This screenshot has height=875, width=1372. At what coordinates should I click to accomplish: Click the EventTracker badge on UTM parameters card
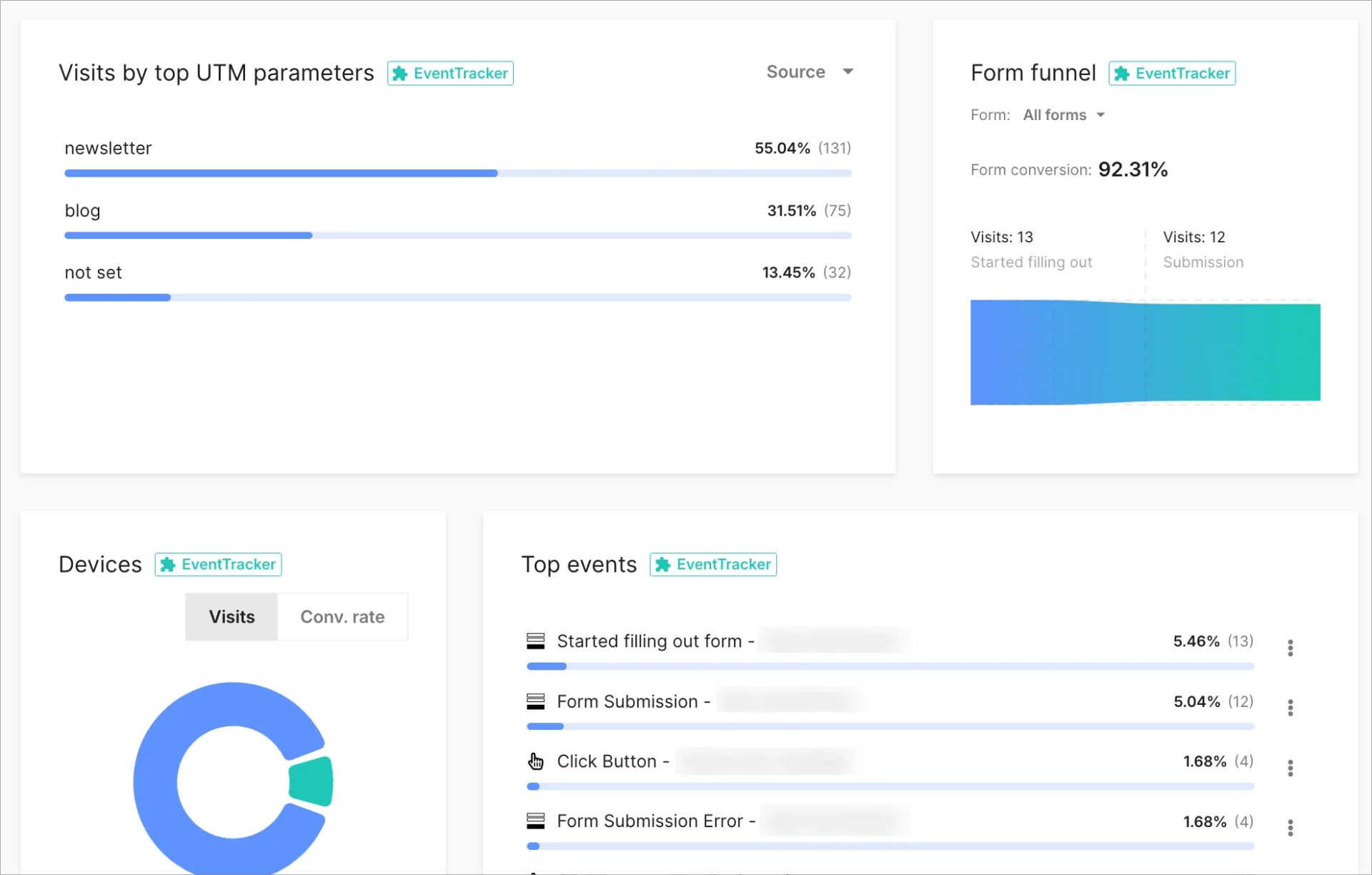tap(449, 73)
